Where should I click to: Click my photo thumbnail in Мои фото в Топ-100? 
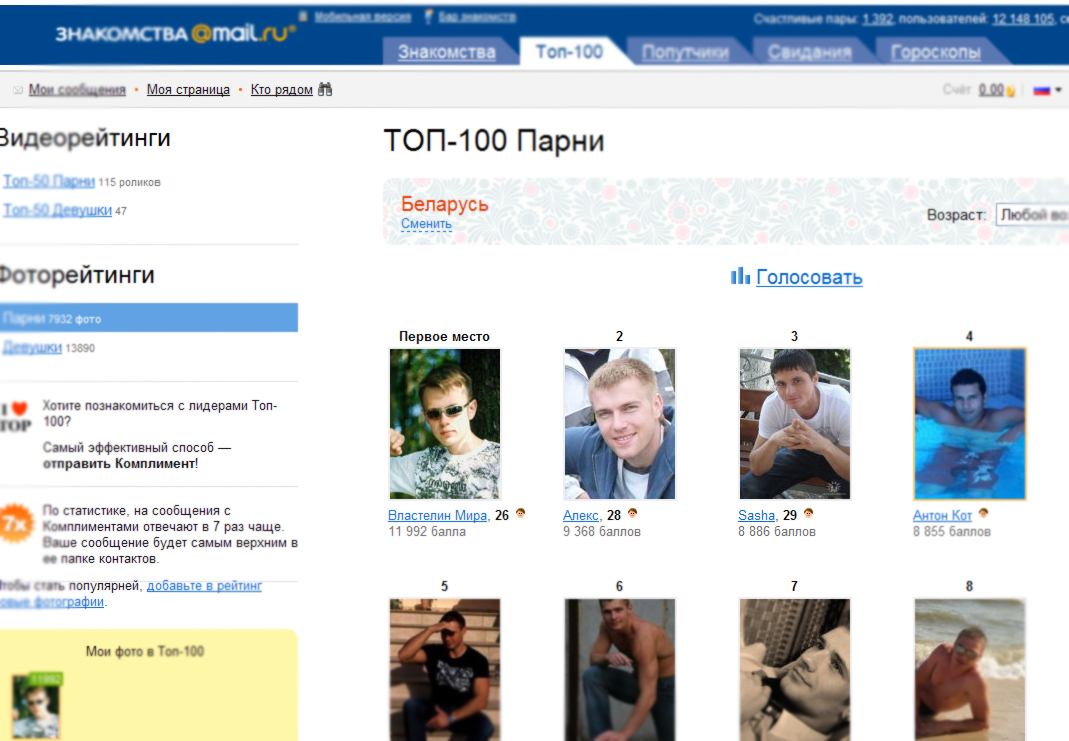[37, 705]
